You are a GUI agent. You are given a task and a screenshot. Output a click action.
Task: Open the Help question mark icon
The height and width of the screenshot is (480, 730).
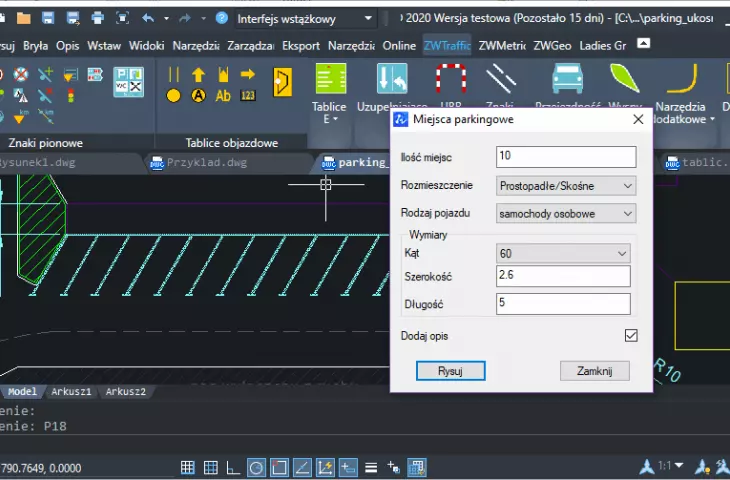point(222,18)
